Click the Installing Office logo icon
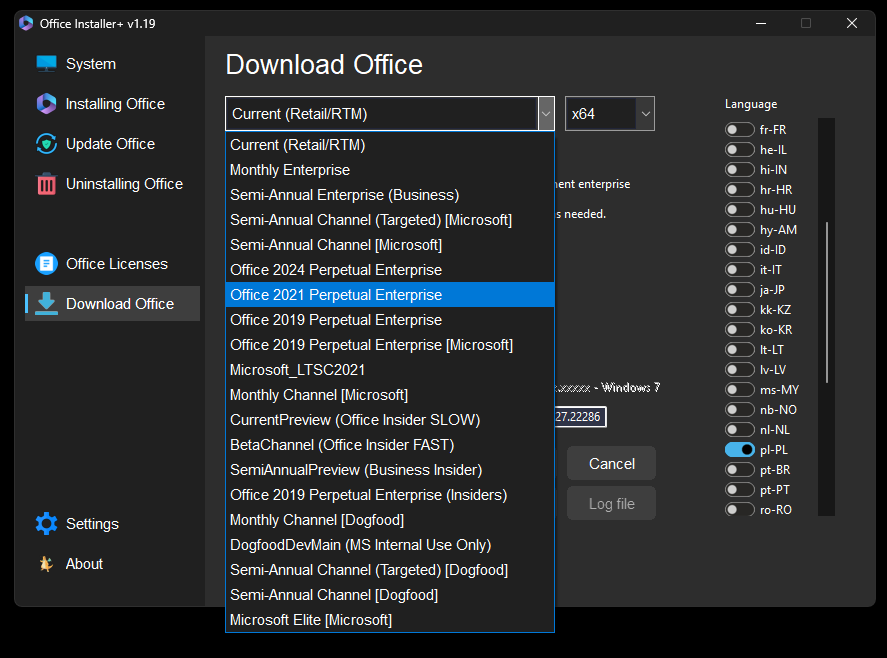The image size is (887, 658). (46, 104)
